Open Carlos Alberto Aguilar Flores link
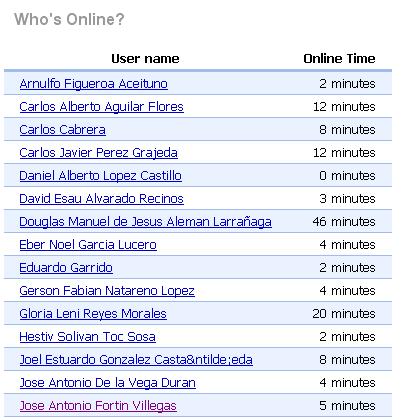The width and height of the screenshot is (408, 418). pos(101,107)
